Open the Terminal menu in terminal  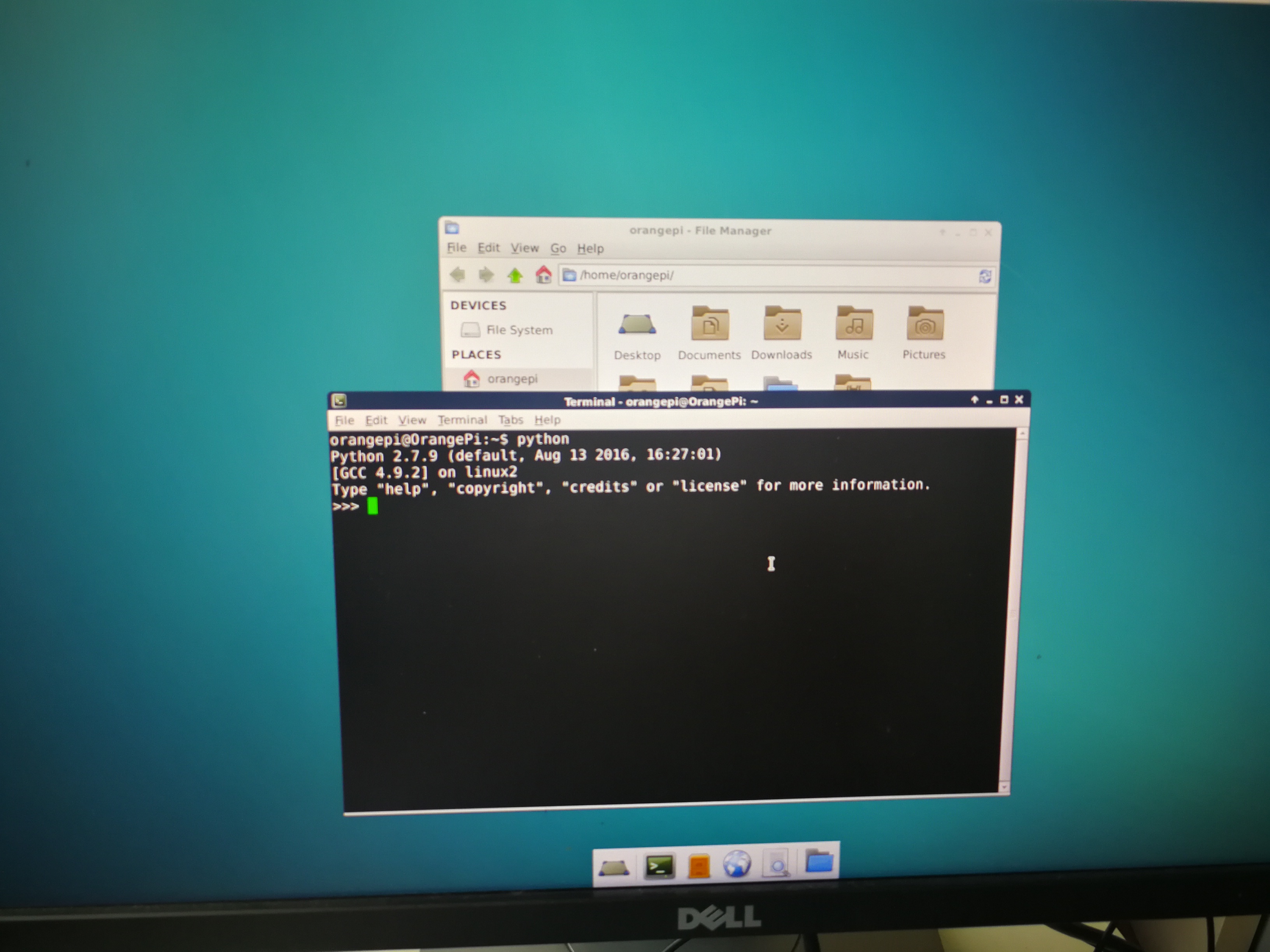(462, 420)
